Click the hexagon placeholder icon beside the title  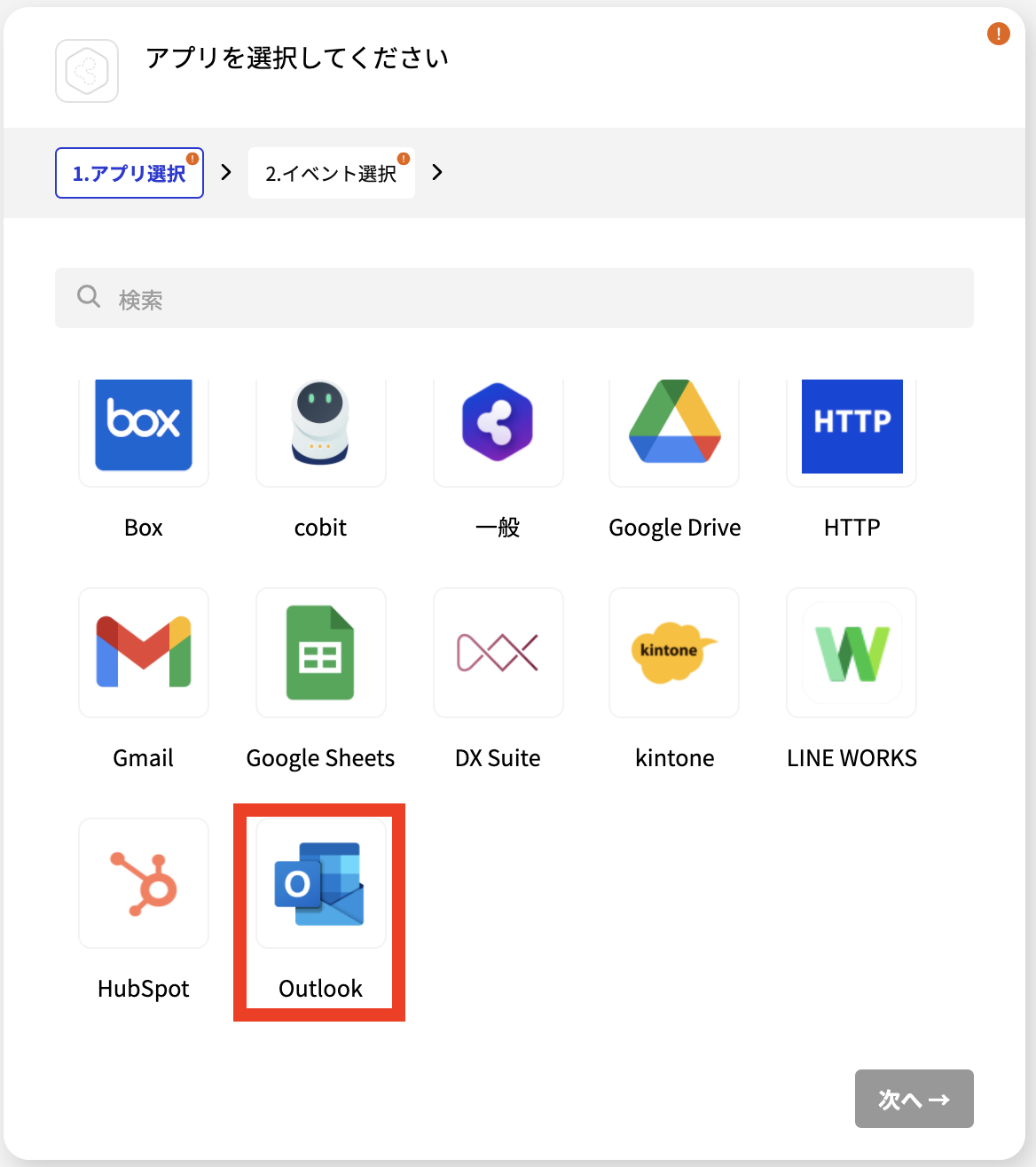[x=87, y=71]
